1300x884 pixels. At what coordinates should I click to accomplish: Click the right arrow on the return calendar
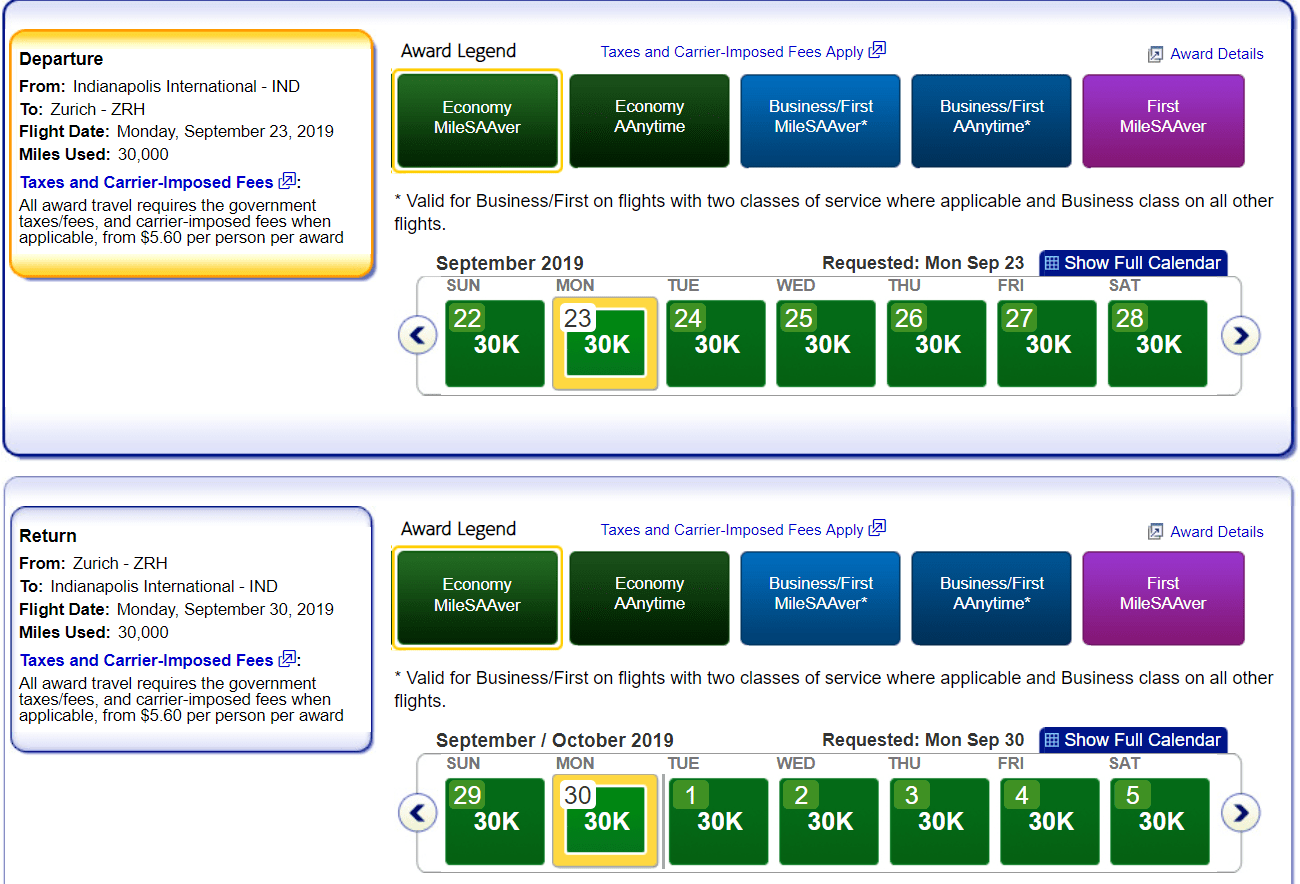point(1240,813)
